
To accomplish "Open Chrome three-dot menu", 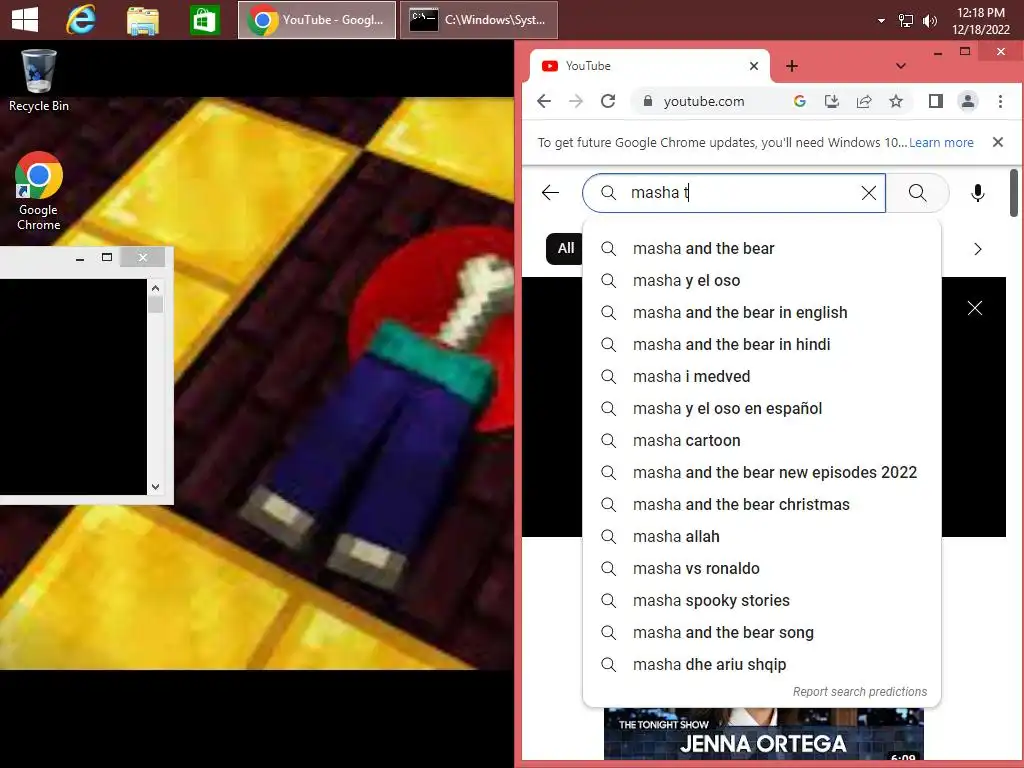I will (1000, 101).
